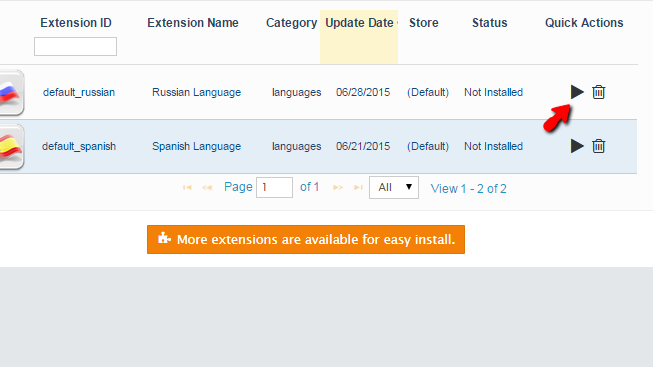Click Not Installed status in Russian row
Viewport: 653px width, 367px height.
[493, 92]
